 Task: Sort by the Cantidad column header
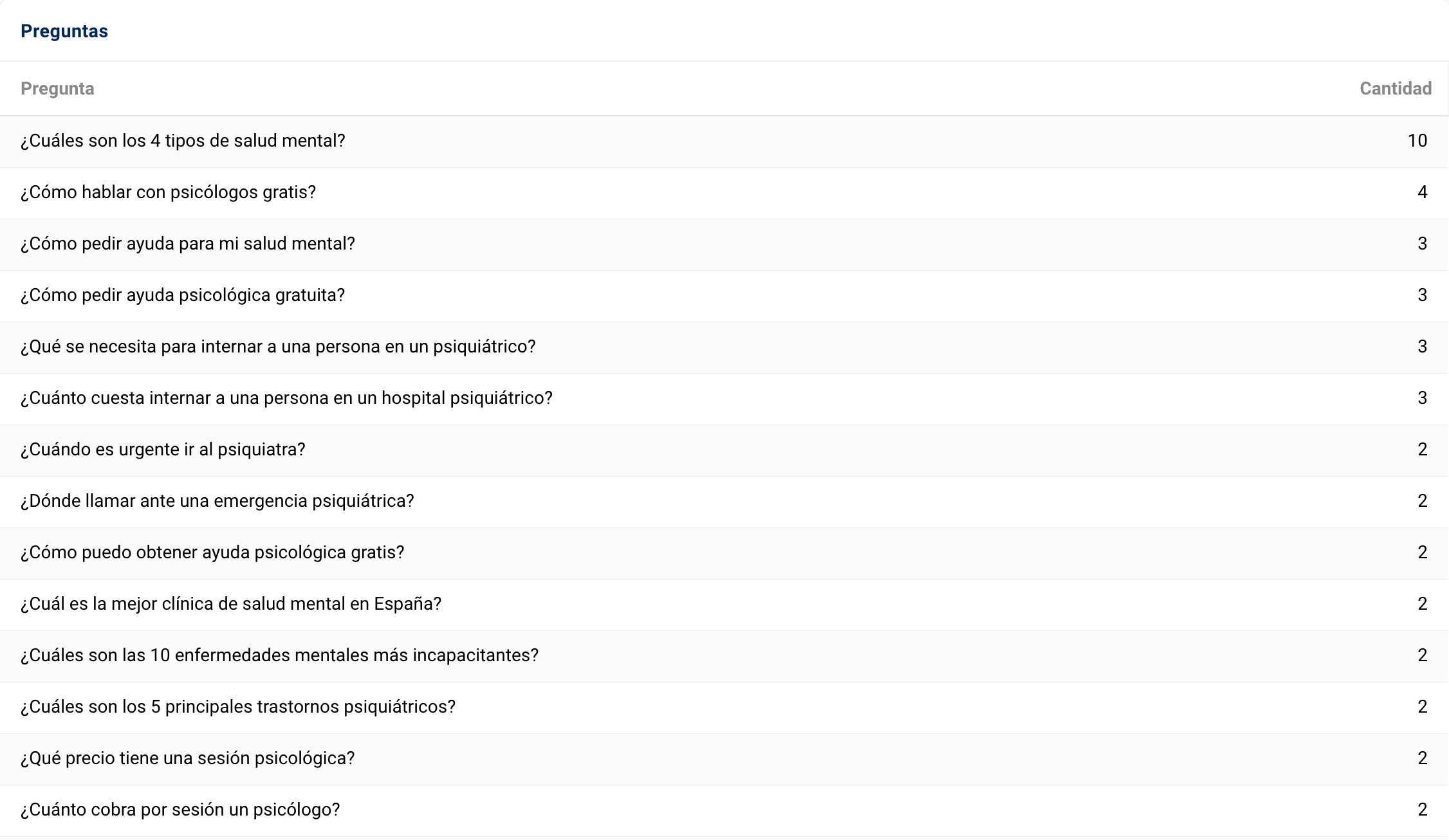(1395, 89)
